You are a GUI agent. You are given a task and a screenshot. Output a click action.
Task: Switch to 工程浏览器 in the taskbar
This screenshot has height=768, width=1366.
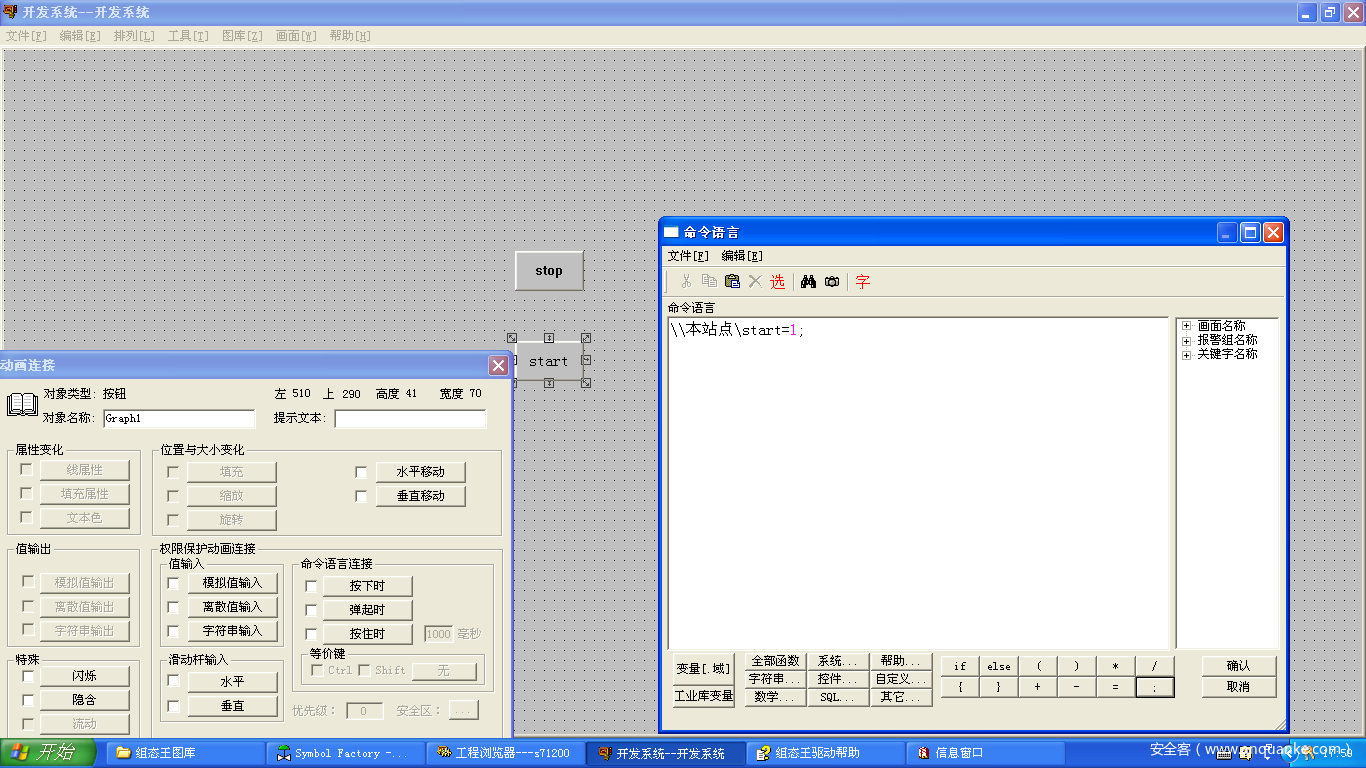tap(503, 753)
